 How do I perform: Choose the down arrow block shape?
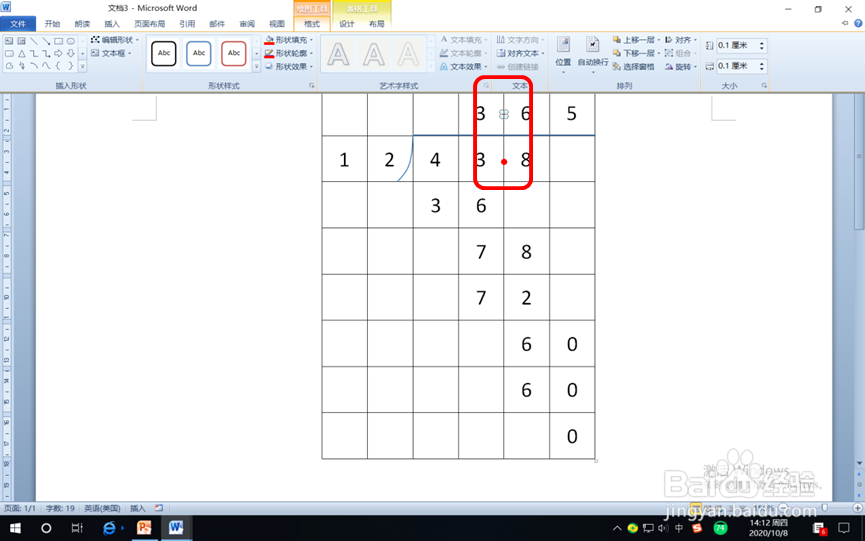pyautogui.click(x=71, y=53)
